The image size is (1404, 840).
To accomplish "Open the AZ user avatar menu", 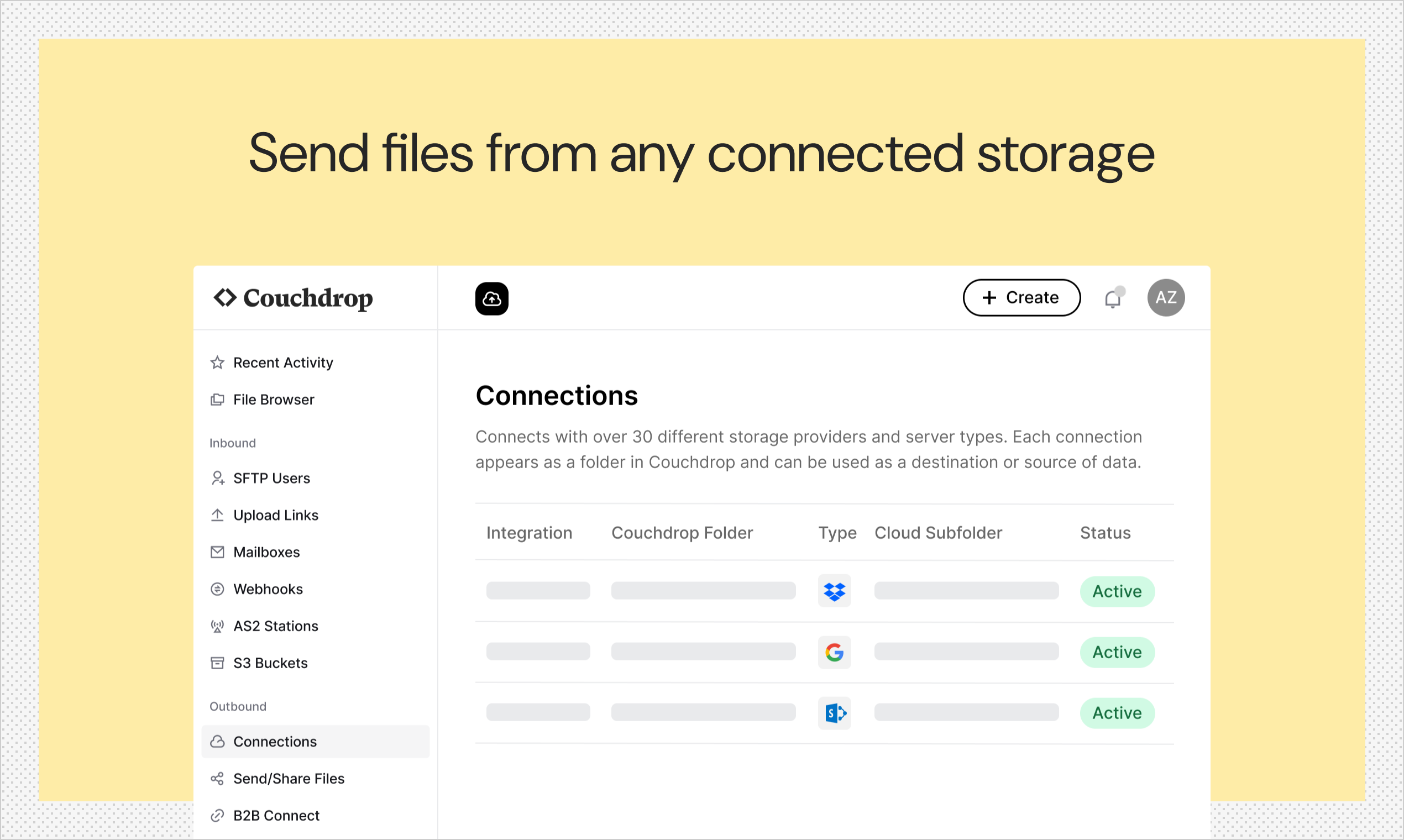I will pyautogui.click(x=1166, y=297).
